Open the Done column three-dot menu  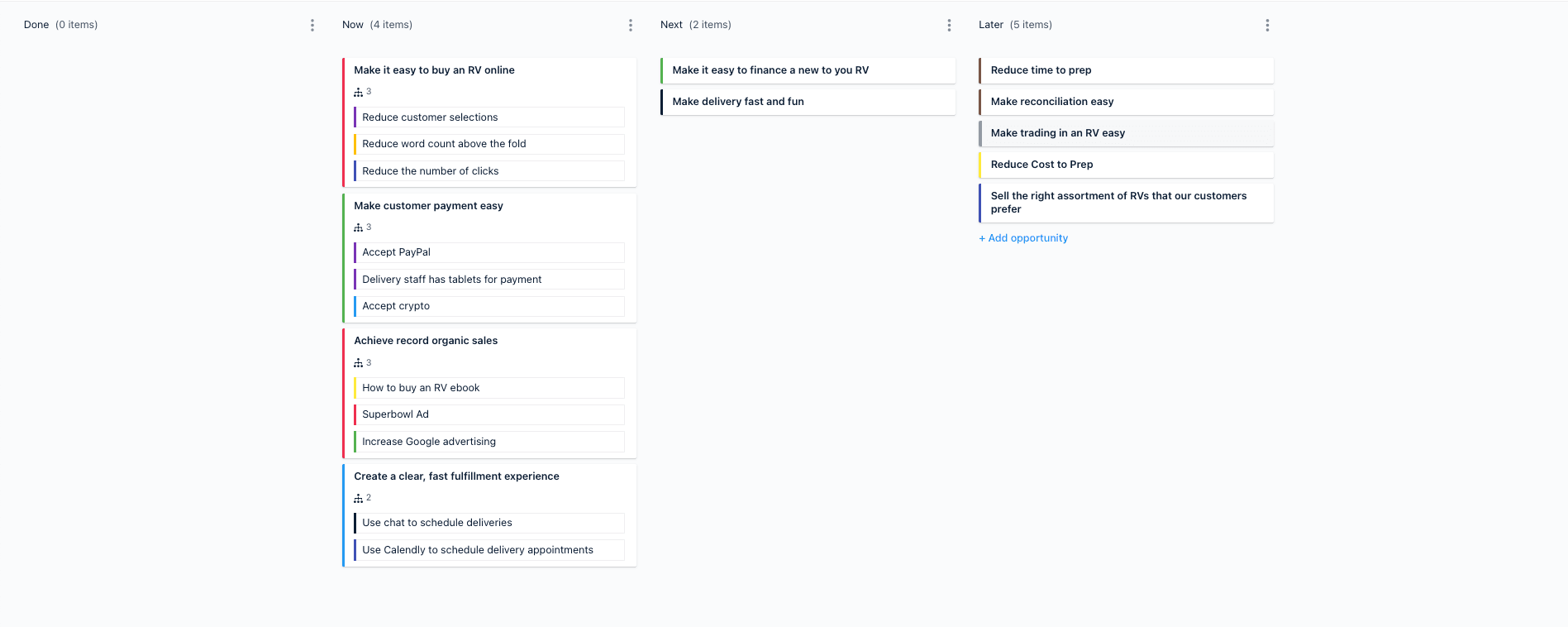point(312,26)
